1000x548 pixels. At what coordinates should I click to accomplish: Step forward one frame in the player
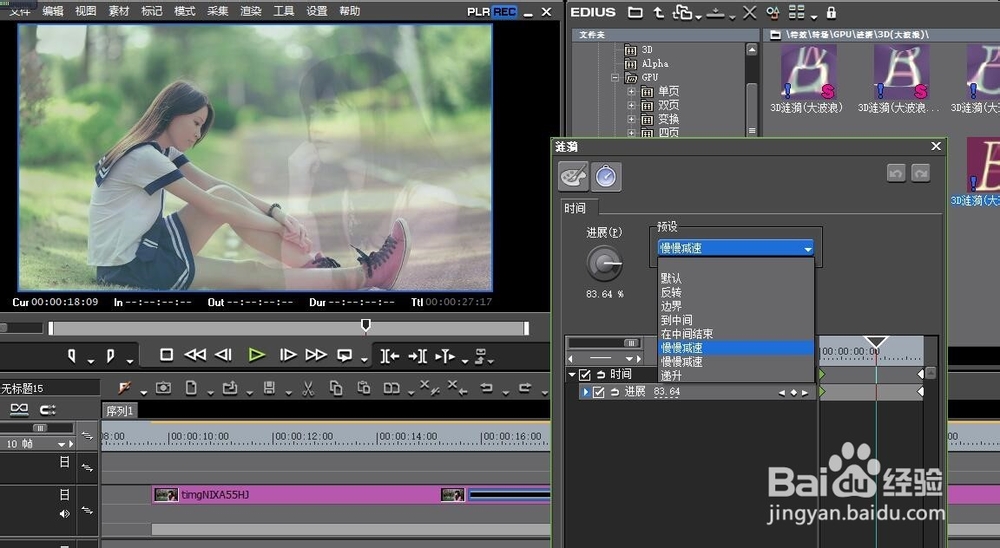pyautogui.click(x=288, y=355)
